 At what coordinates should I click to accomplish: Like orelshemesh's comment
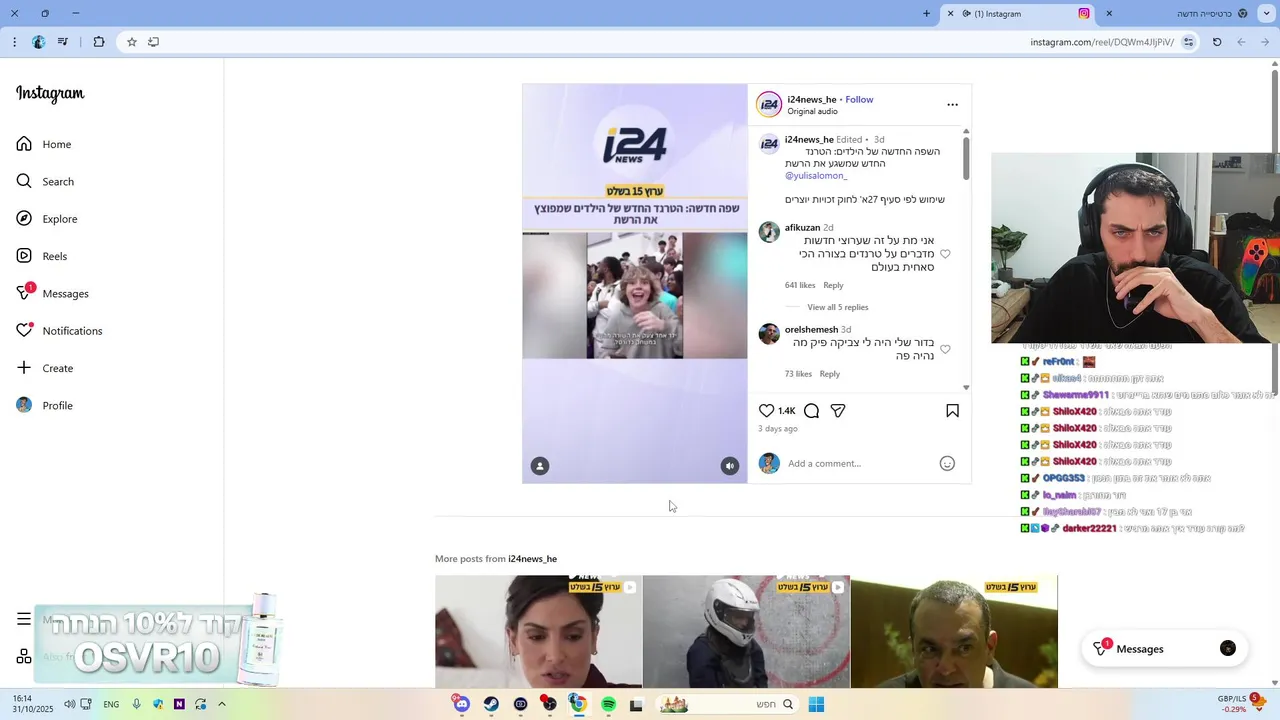coord(945,349)
